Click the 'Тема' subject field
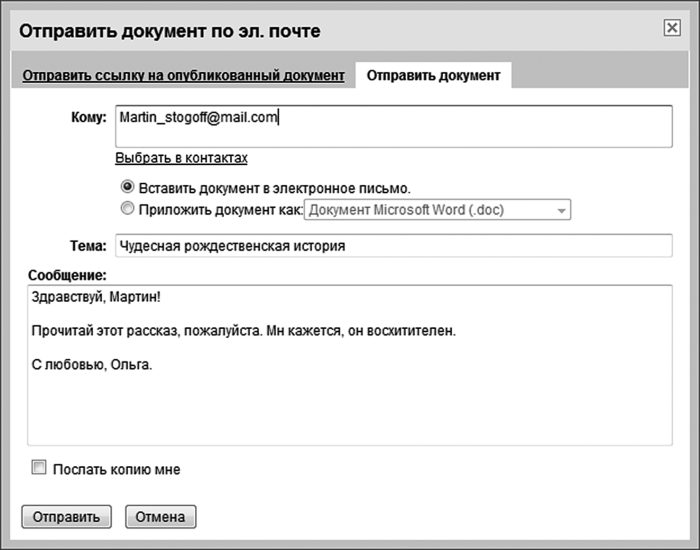 (393, 246)
